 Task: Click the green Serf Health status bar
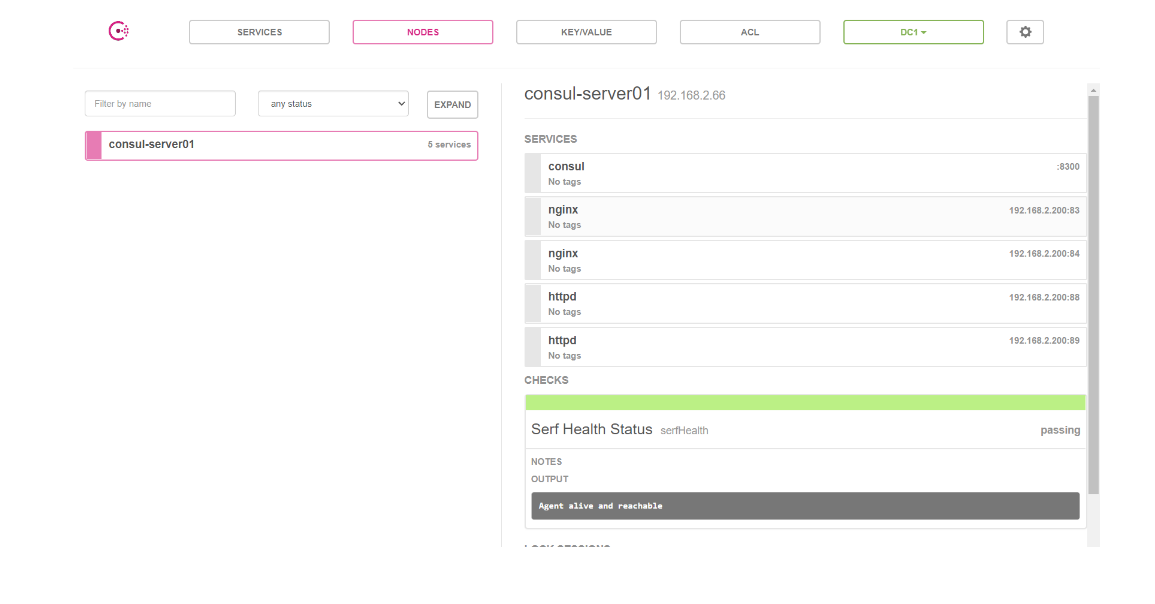click(805, 402)
